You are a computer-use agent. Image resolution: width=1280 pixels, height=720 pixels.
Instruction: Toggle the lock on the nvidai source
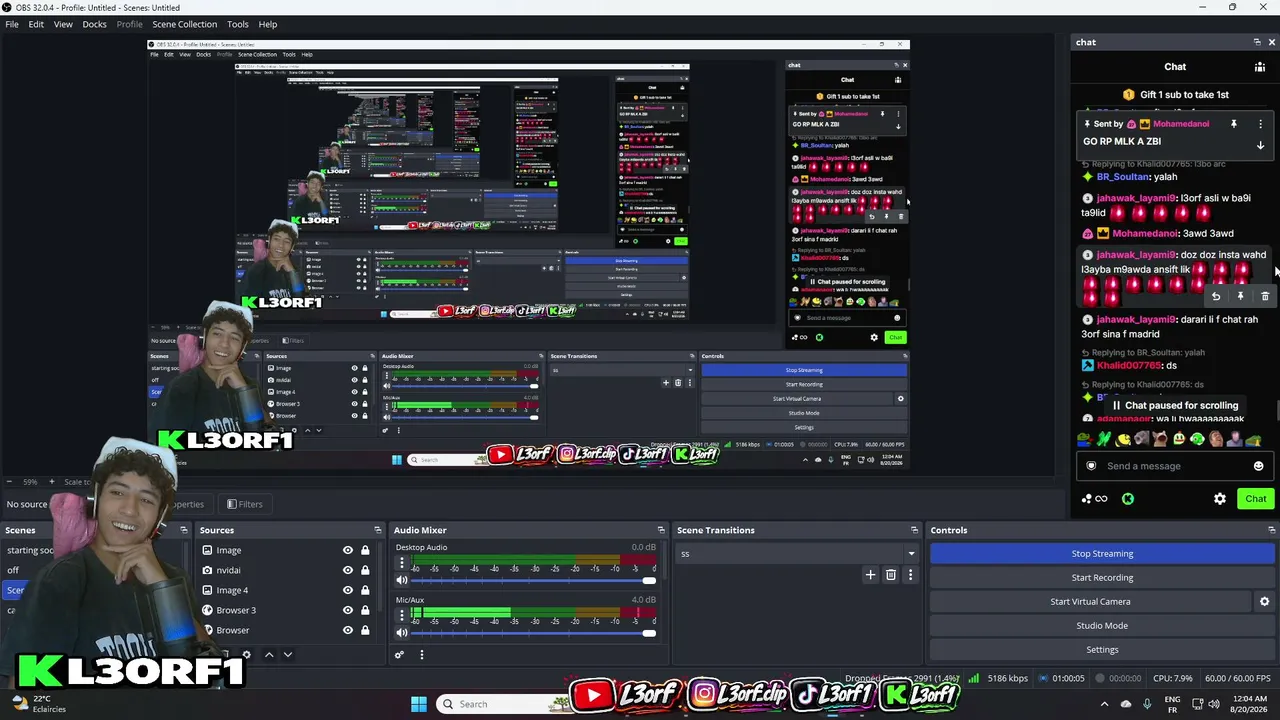pyautogui.click(x=365, y=570)
